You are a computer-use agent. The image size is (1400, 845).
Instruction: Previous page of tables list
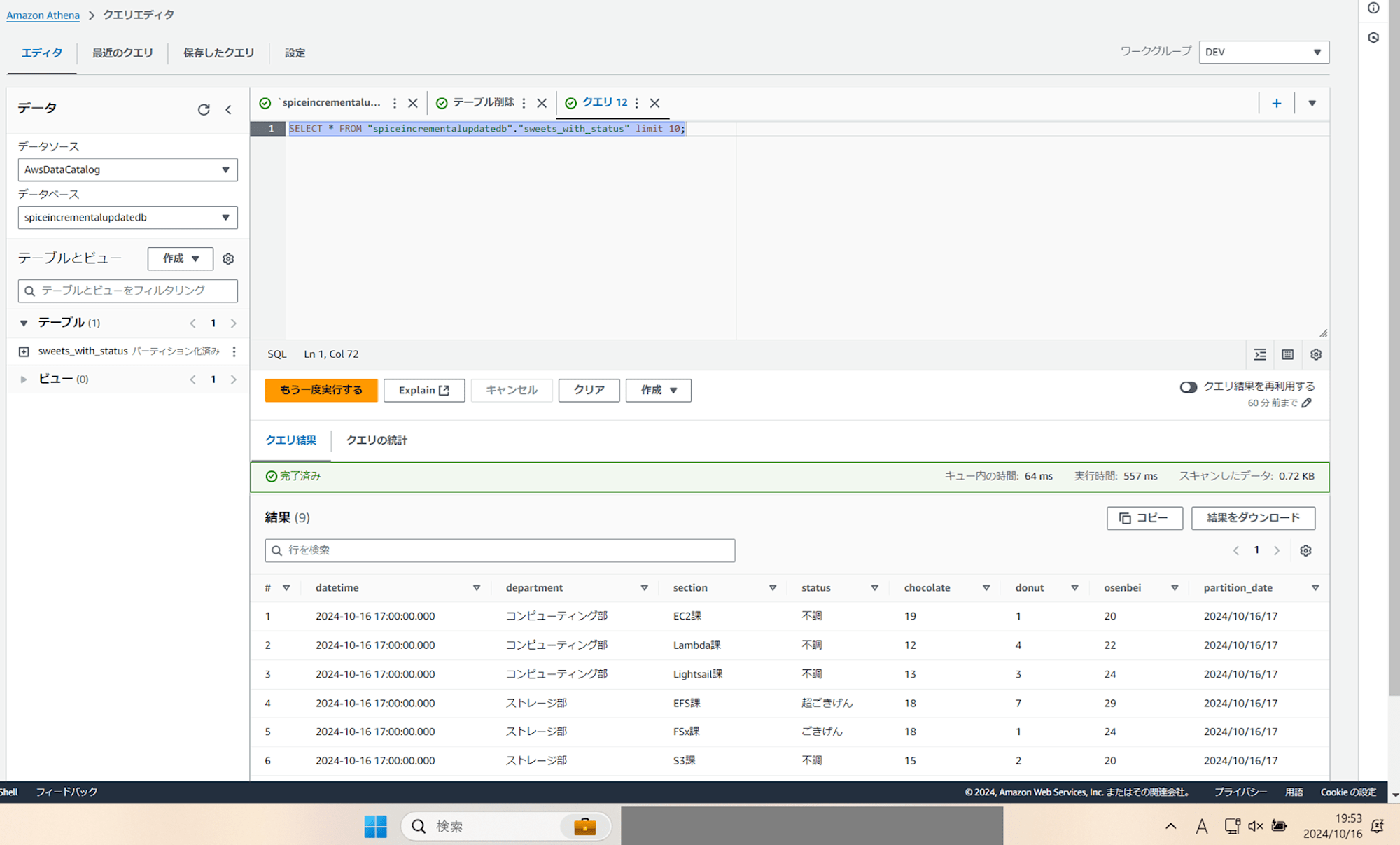192,323
